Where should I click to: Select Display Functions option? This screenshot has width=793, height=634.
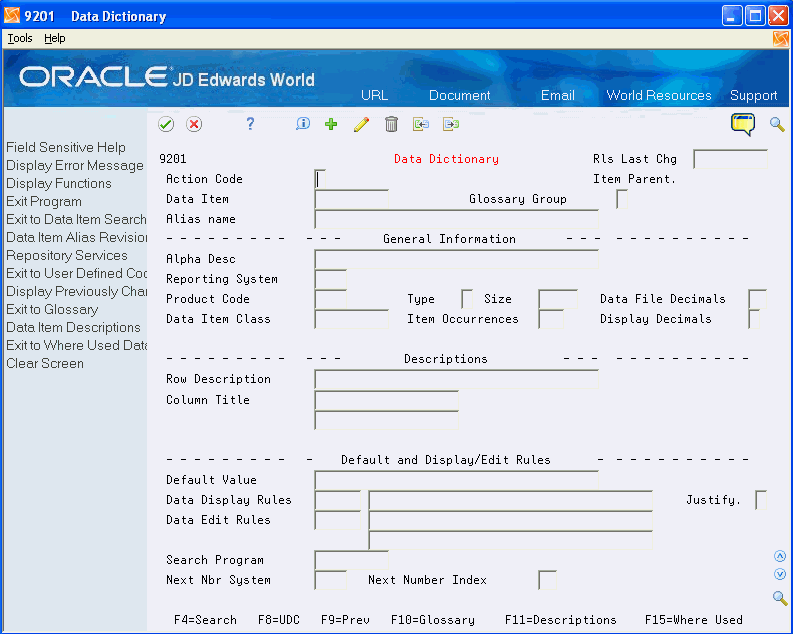(x=59, y=183)
